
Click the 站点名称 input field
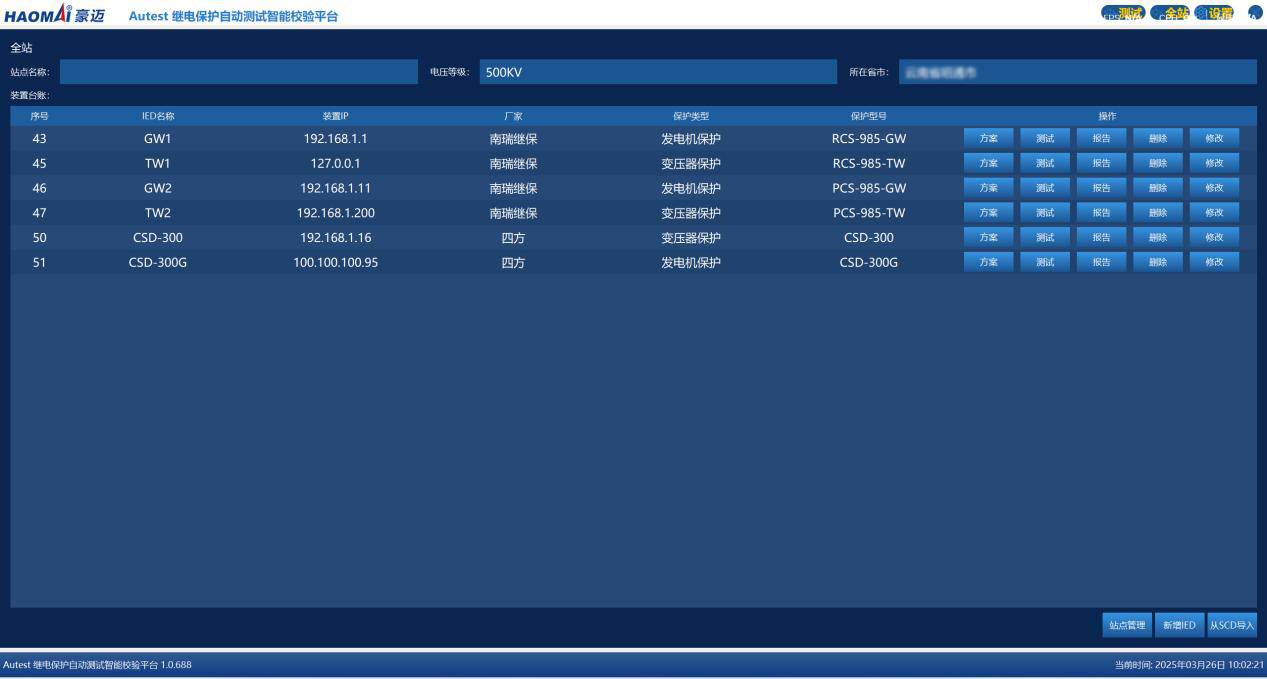coord(238,72)
